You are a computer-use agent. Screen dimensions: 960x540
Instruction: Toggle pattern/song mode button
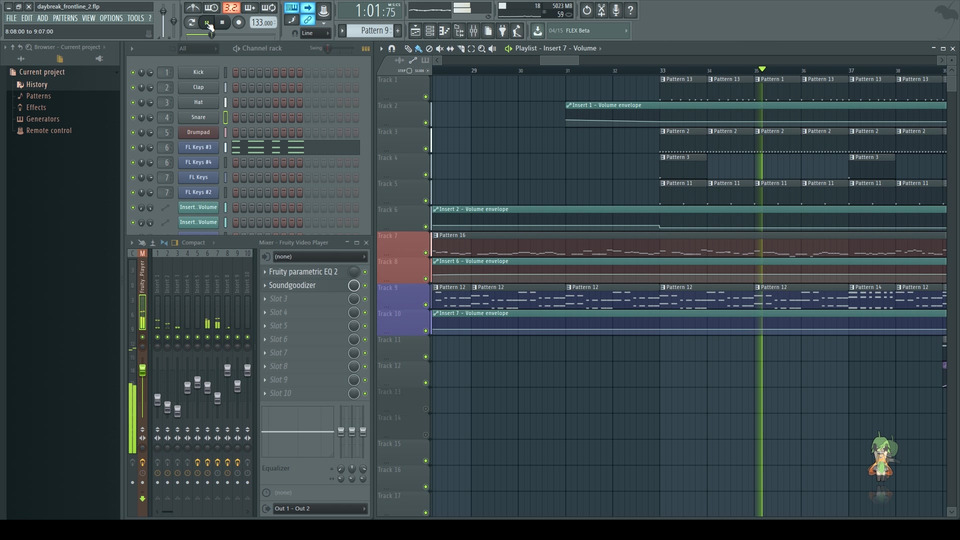[x=191, y=23]
